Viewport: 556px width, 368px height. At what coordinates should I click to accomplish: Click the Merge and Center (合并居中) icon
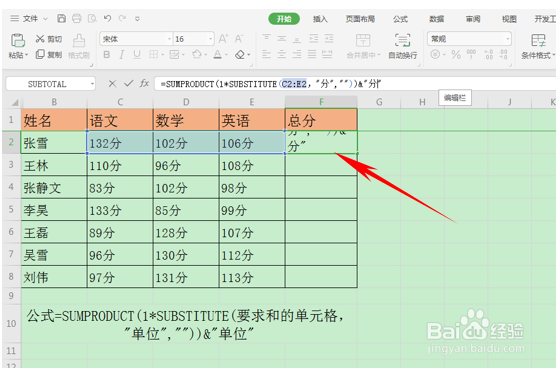[x=363, y=40]
